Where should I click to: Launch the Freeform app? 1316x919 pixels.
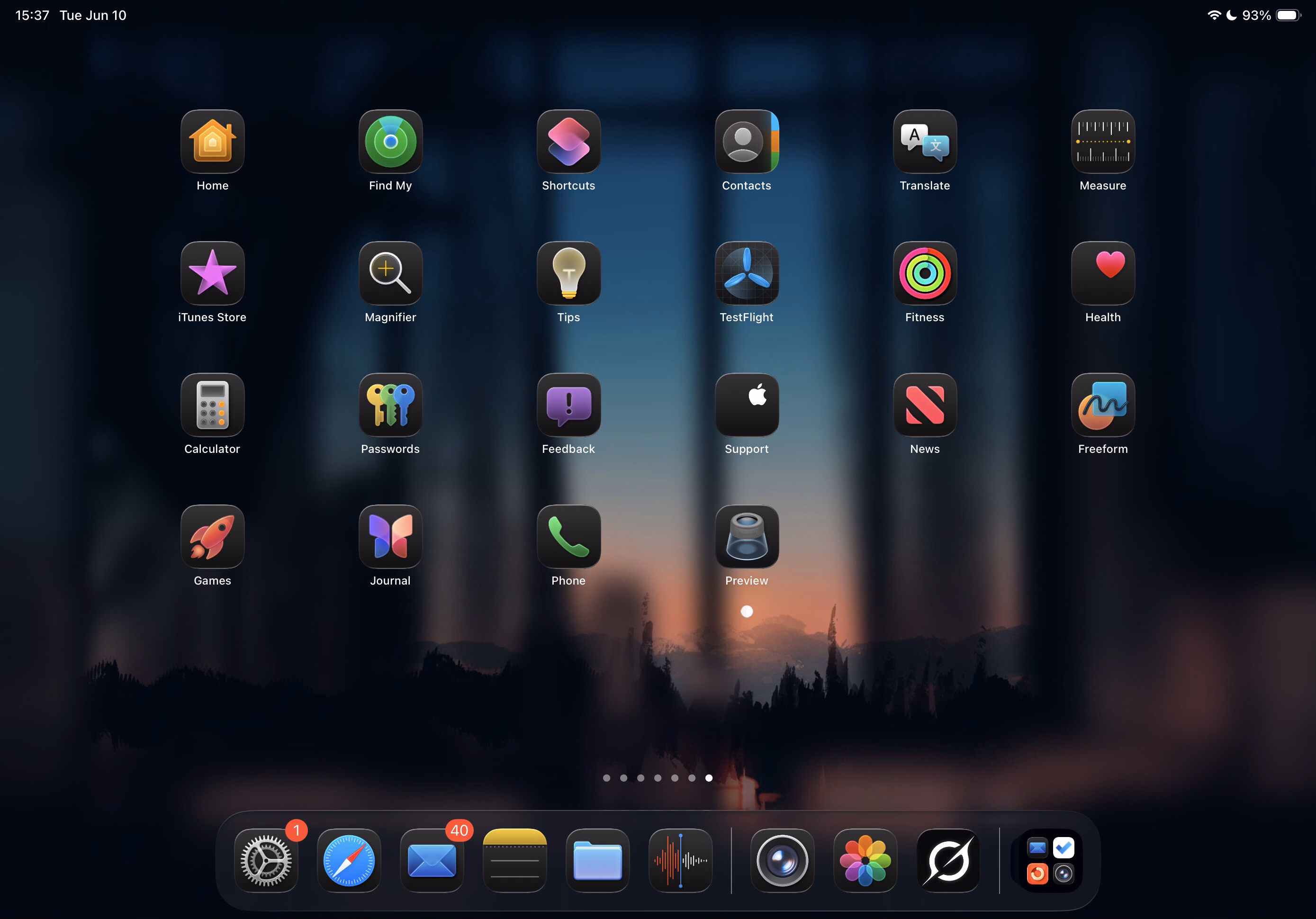1103,405
